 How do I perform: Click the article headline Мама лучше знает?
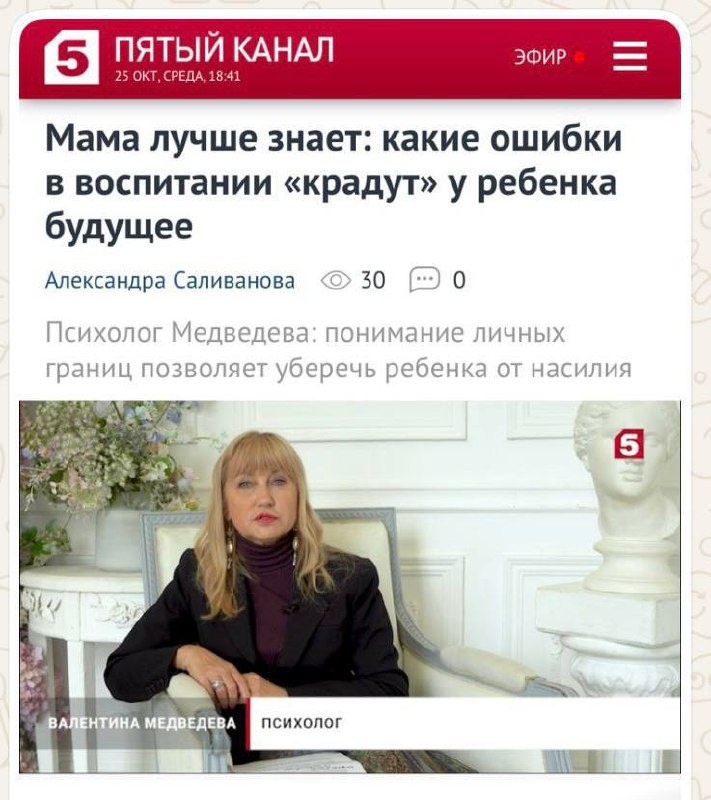click(x=334, y=182)
